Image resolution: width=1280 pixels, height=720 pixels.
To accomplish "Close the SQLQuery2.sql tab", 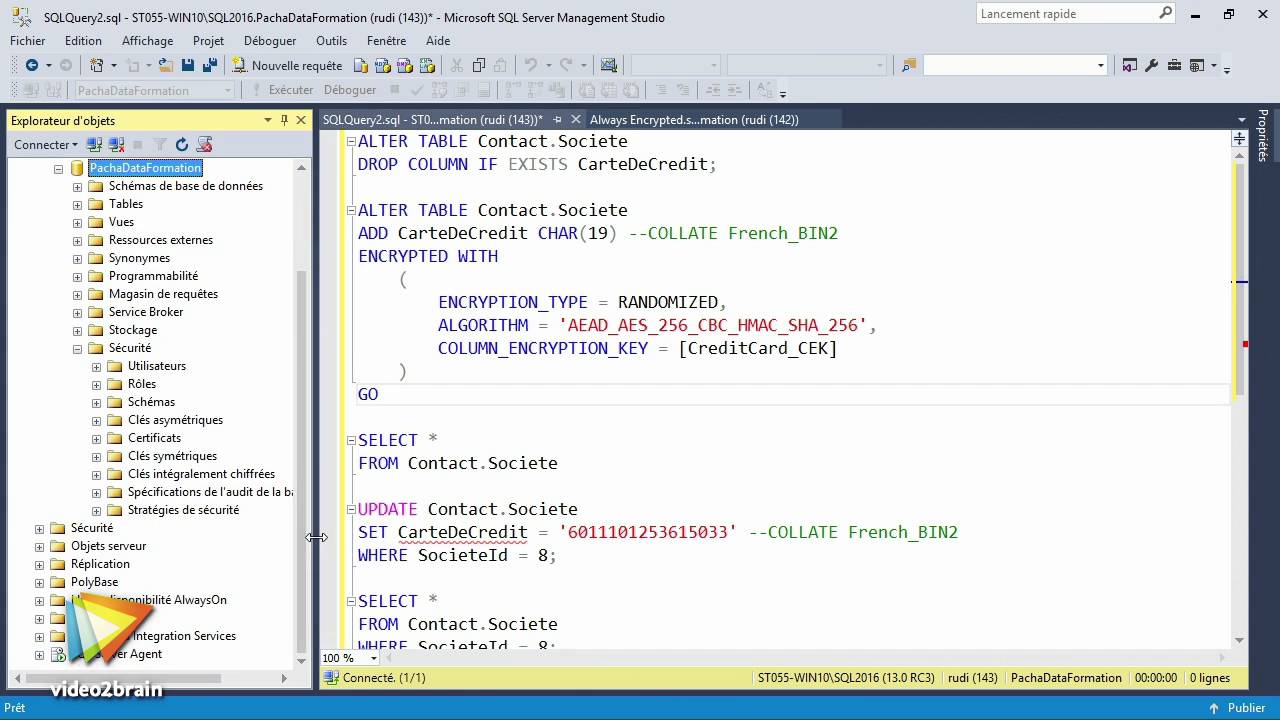I will coord(574,120).
